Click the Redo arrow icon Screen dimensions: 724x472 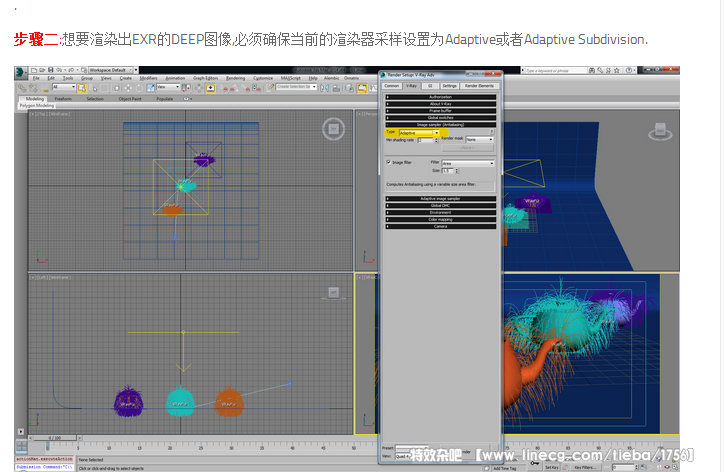[72, 70]
